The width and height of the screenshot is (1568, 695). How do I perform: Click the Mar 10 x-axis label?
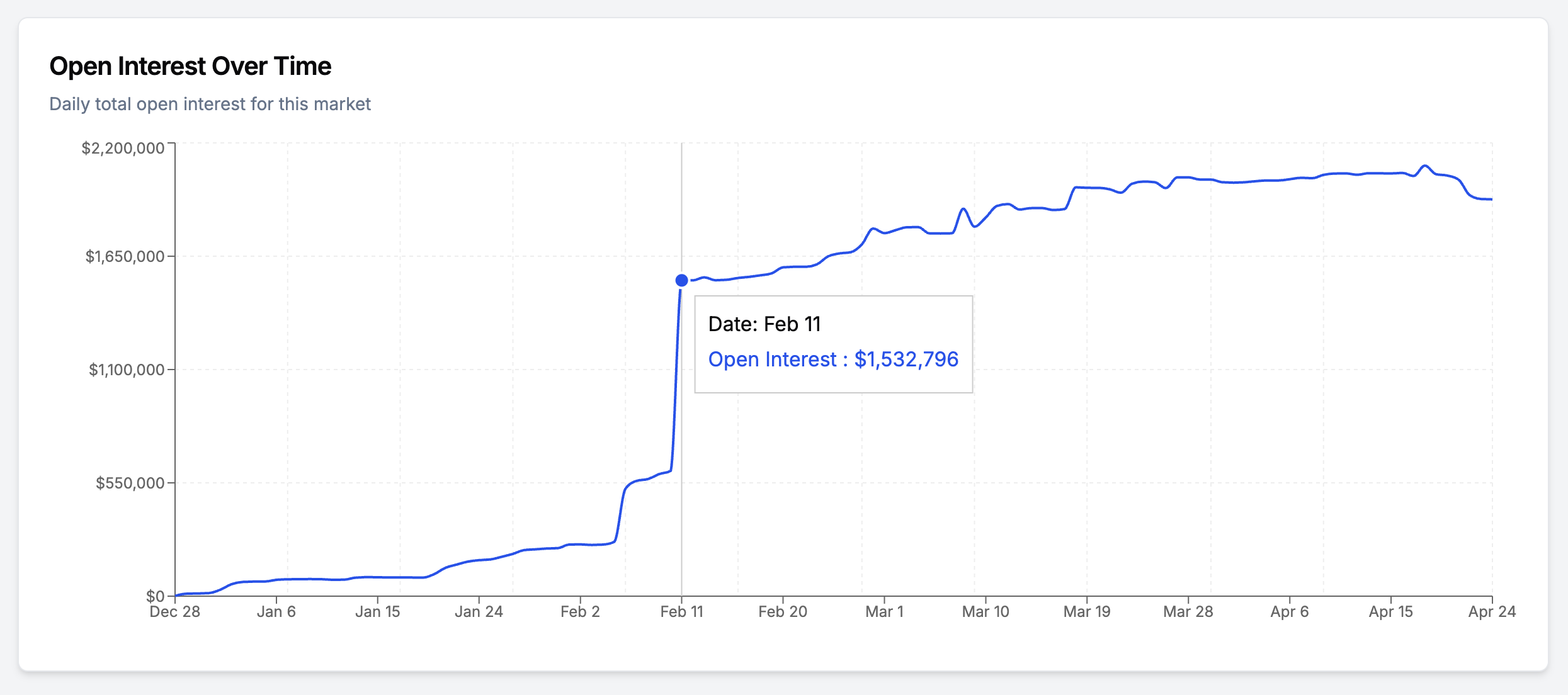[x=986, y=611]
